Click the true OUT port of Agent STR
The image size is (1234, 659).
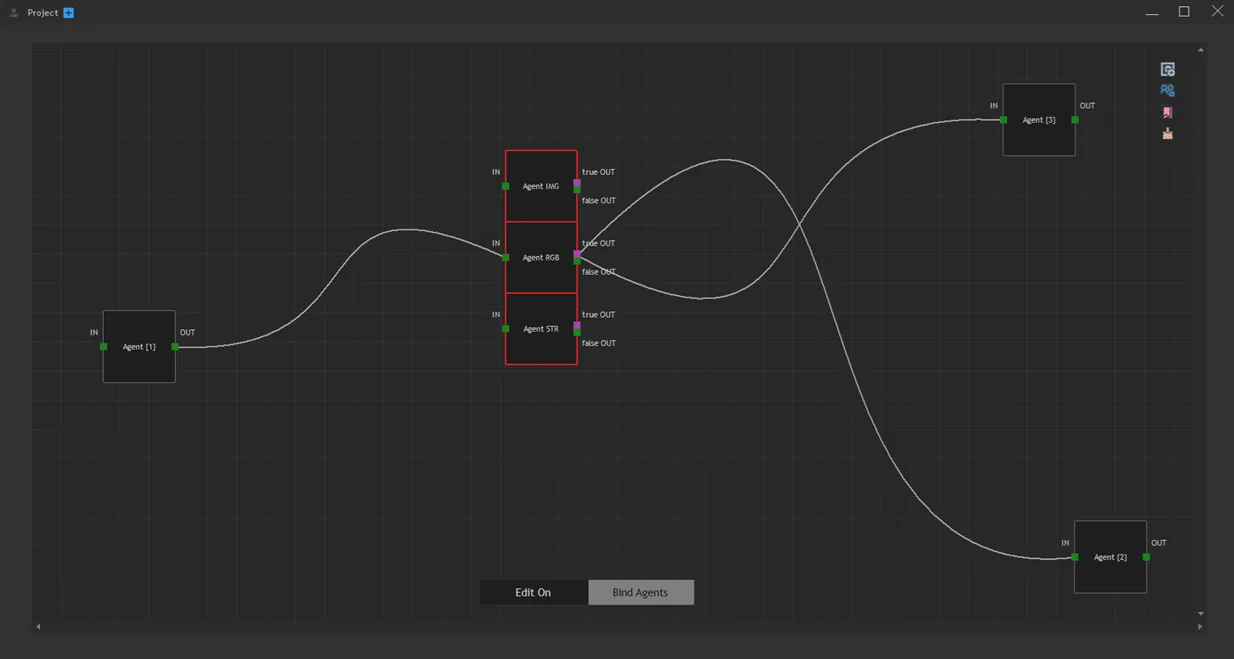tap(577, 325)
